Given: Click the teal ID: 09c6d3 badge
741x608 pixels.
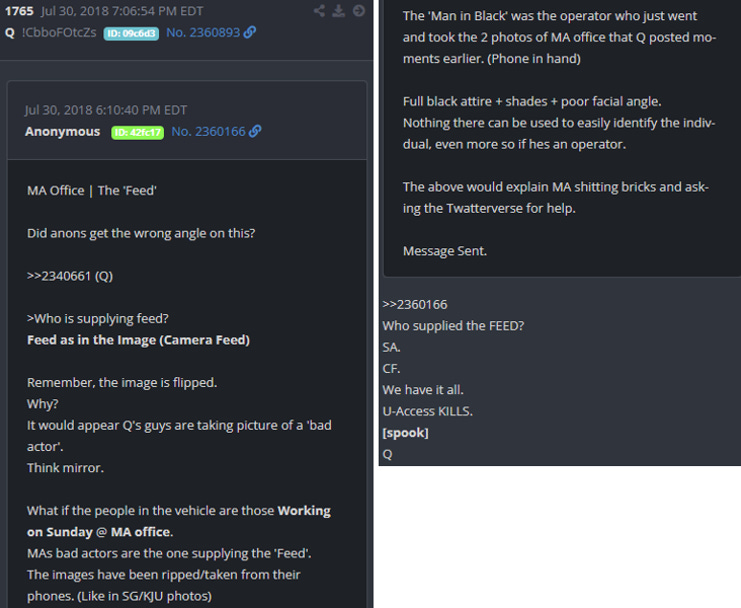Looking at the screenshot, I should 131,34.
